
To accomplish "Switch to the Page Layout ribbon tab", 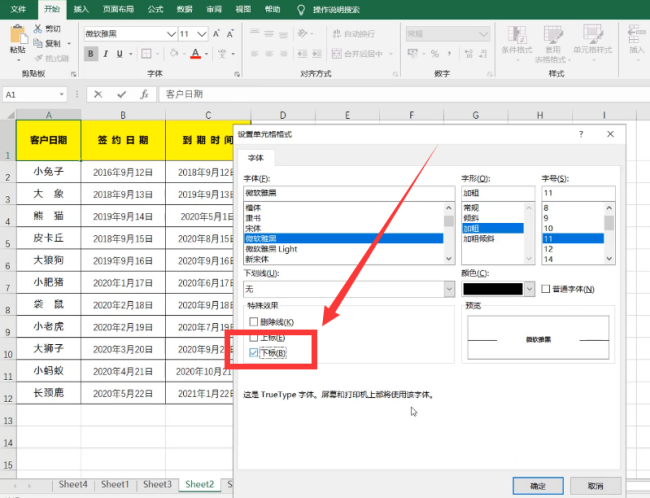I will click(x=118, y=9).
